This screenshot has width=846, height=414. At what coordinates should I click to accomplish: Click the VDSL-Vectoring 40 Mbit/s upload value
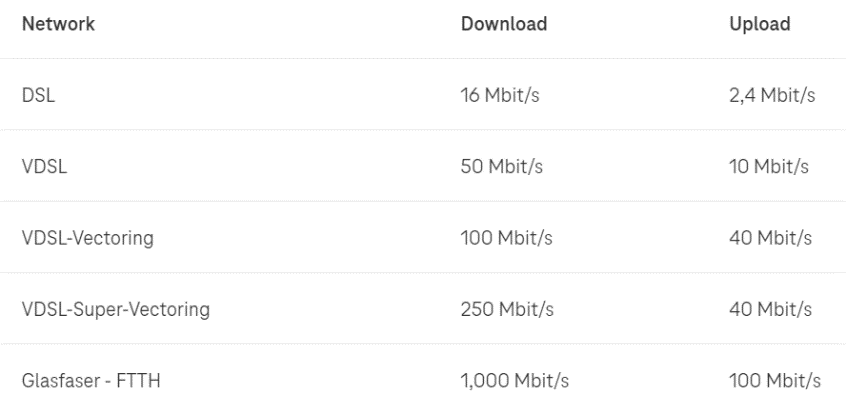pyautogui.click(x=770, y=238)
